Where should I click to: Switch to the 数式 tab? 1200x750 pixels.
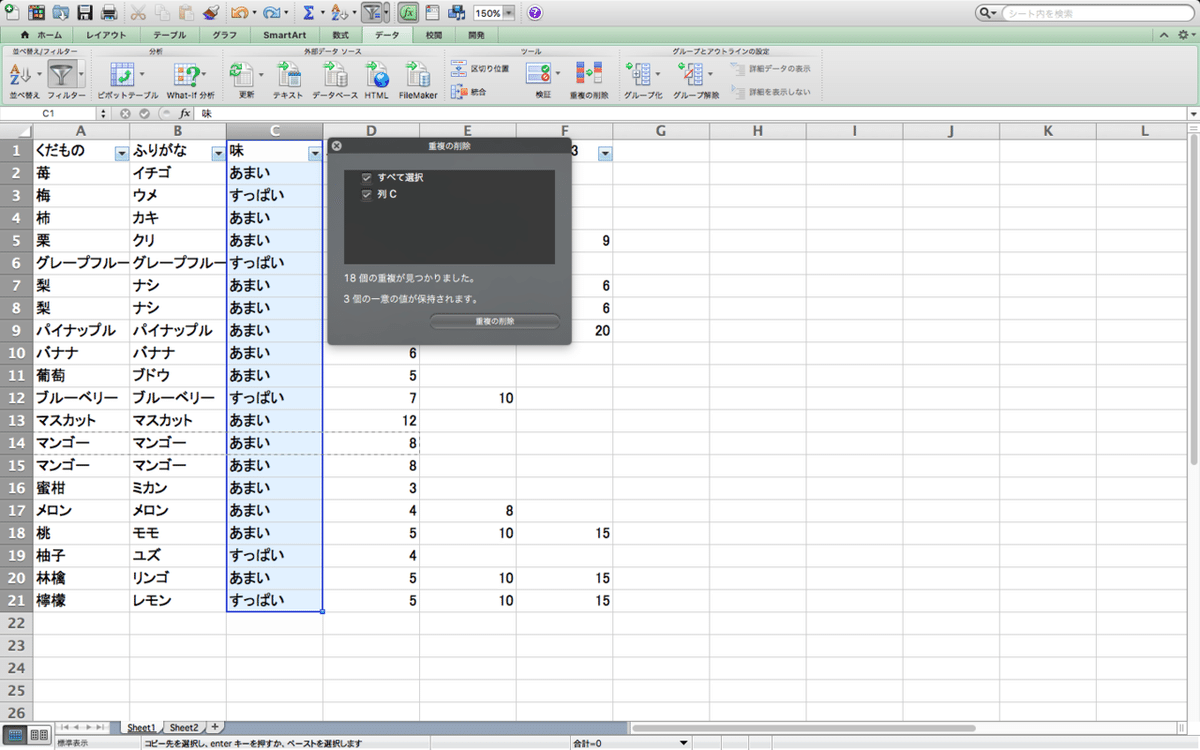tap(340, 35)
